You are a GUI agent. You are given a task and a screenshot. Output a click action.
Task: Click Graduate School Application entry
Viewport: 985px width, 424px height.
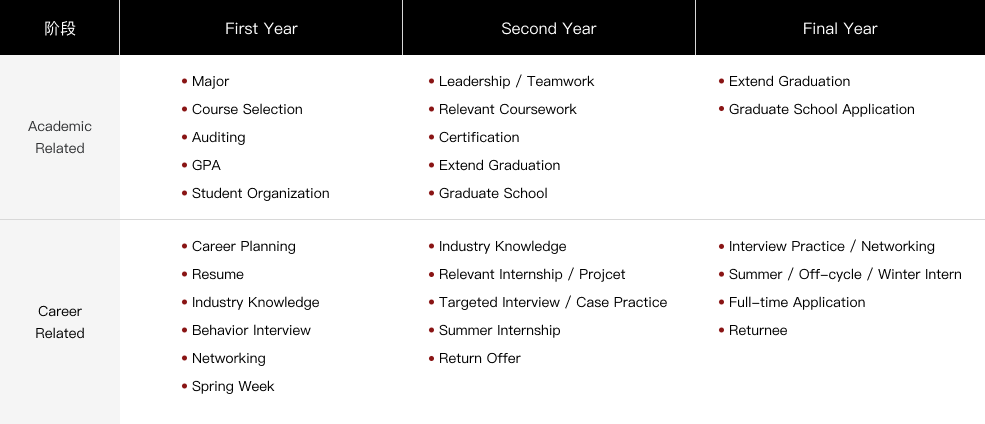point(821,109)
